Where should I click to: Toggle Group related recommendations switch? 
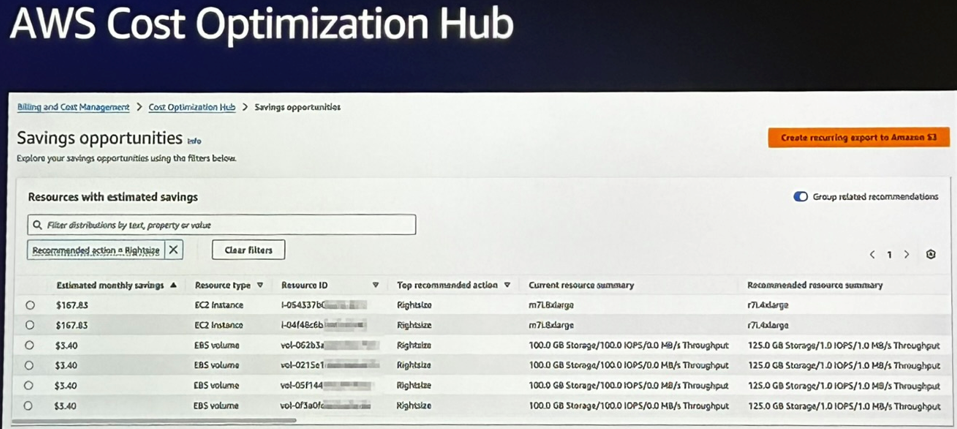pyautogui.click(x=800, y=197)
